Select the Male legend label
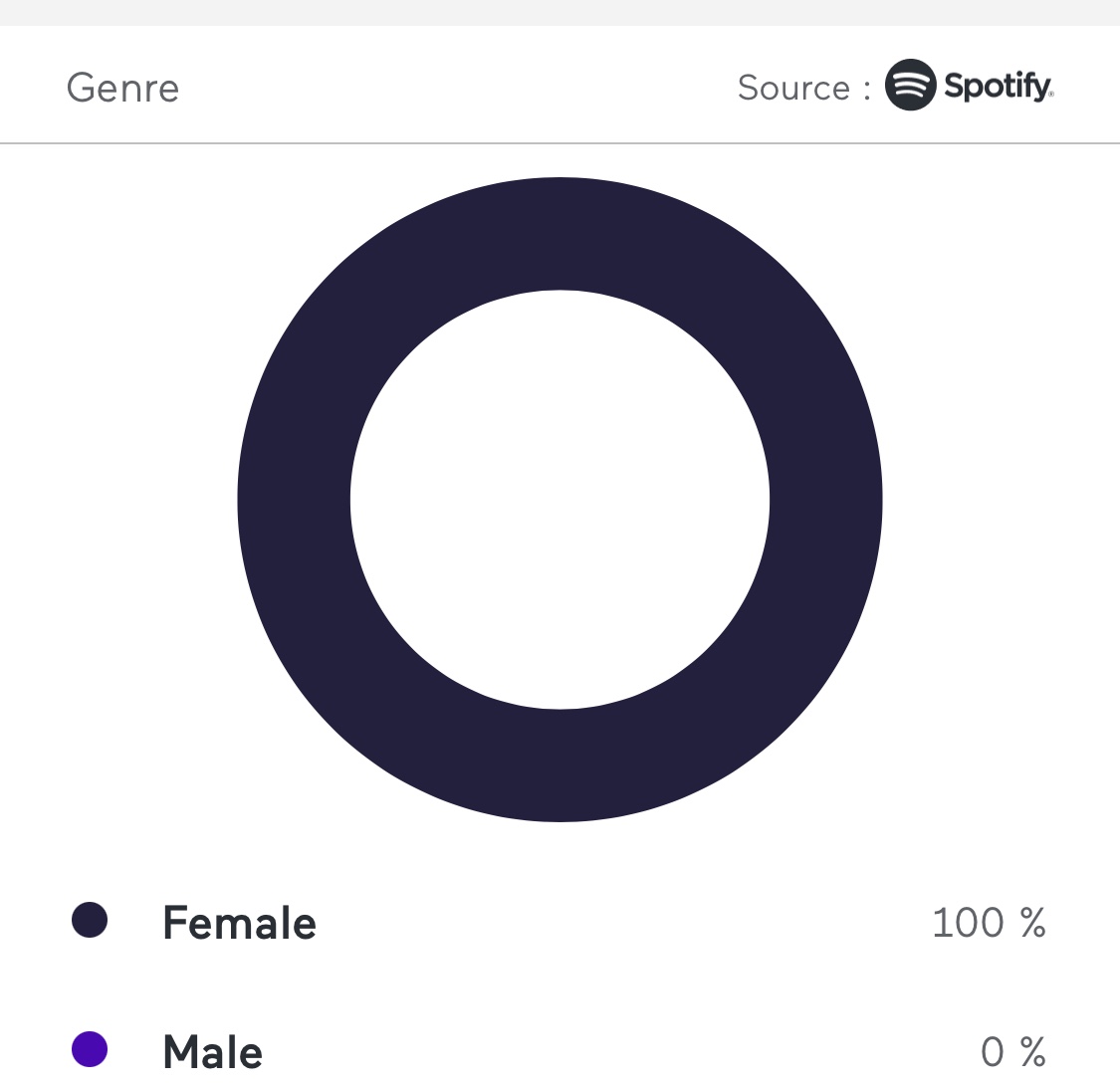This screenshot has width=1120, height=1089. [x=212, y=1052]
